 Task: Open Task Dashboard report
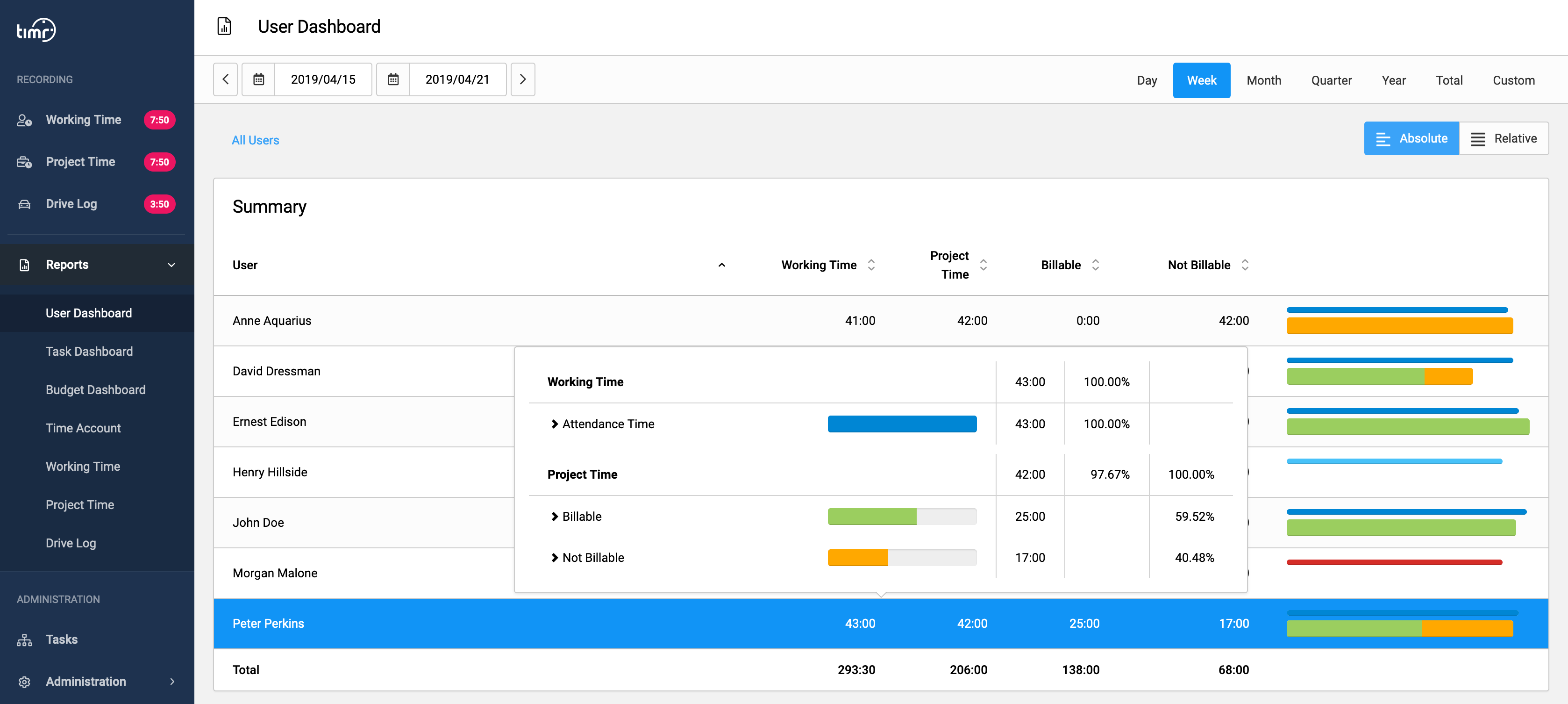[x=90, y=352]
